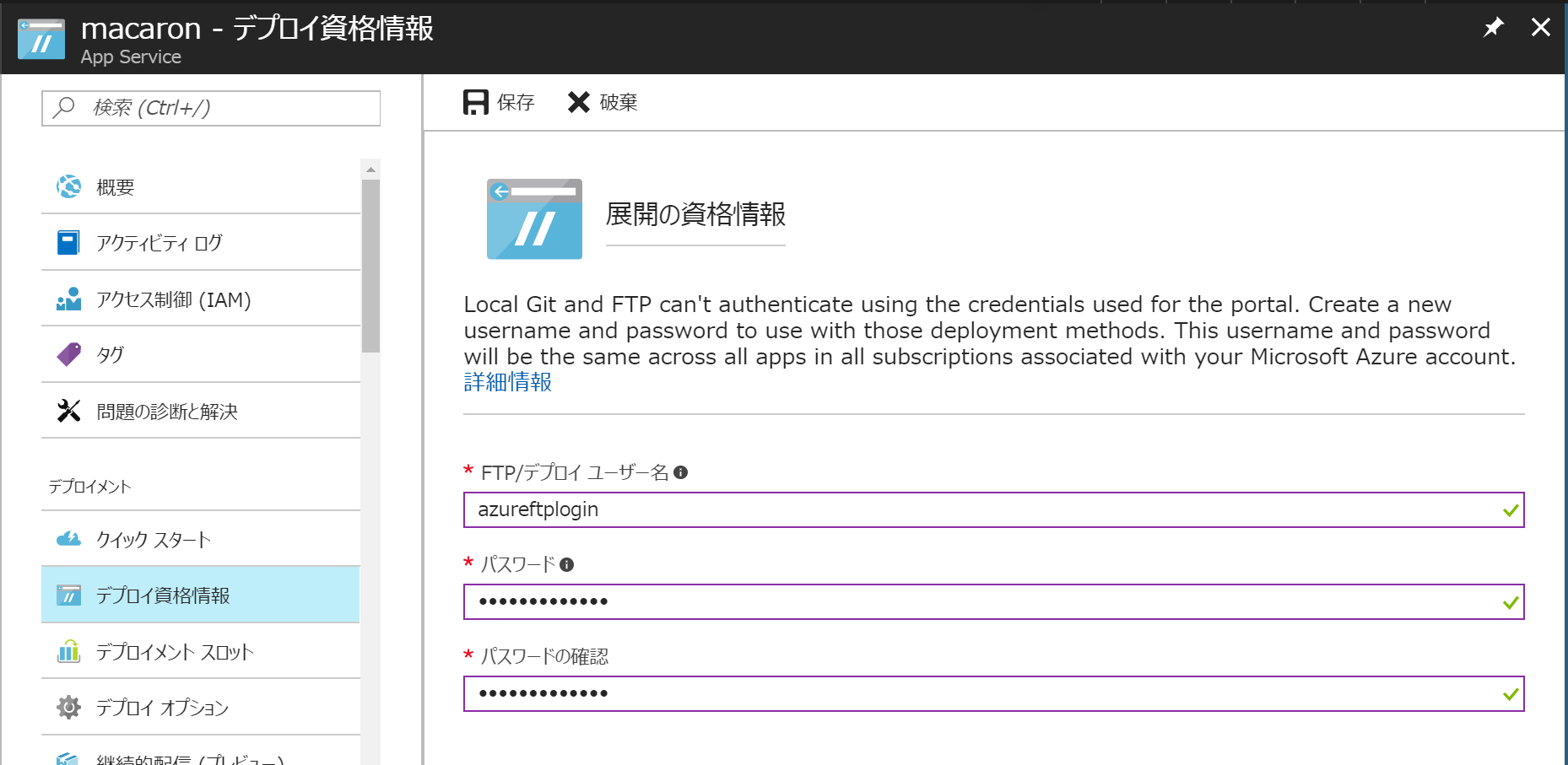Click the App Service icon in header
This screenshot has width=1568, height=765.
click(41, 39)
